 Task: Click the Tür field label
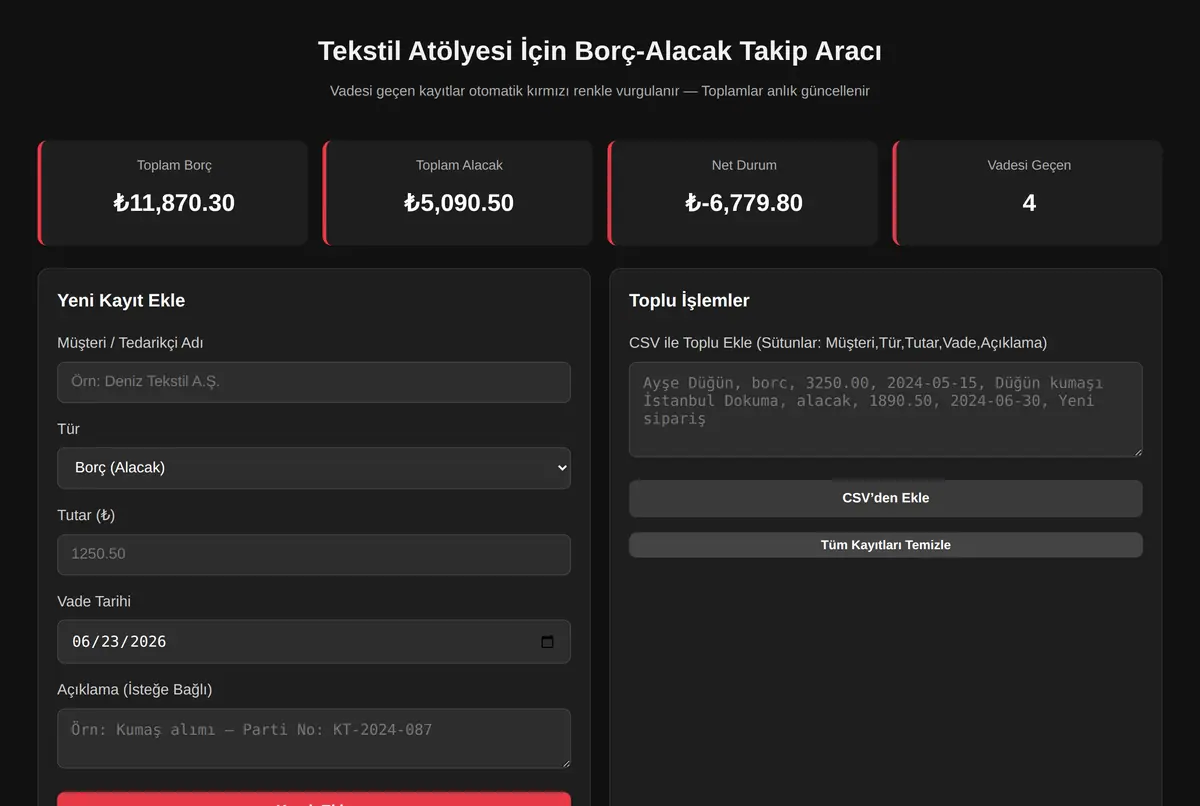[x=69, y=429]
